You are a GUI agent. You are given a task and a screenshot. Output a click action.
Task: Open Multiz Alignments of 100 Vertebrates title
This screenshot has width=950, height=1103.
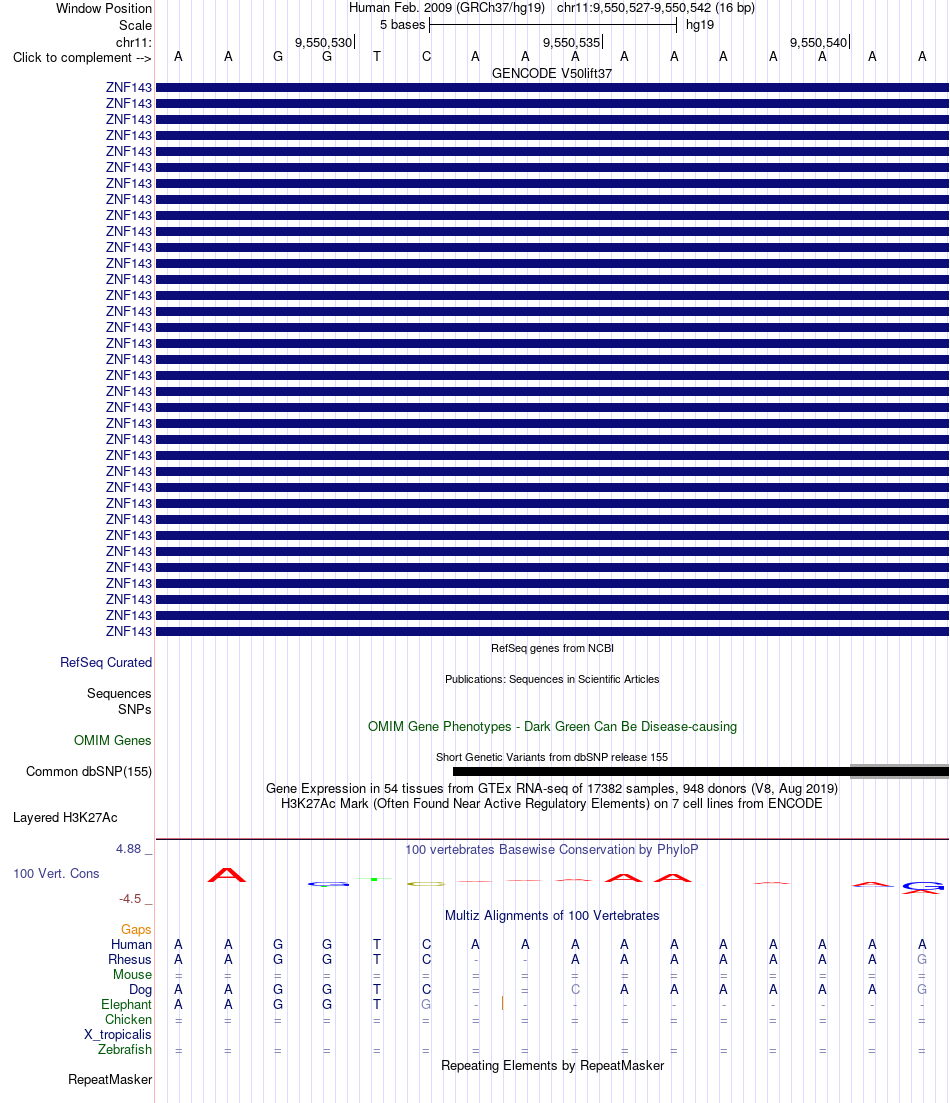click(x=552, y=916)
